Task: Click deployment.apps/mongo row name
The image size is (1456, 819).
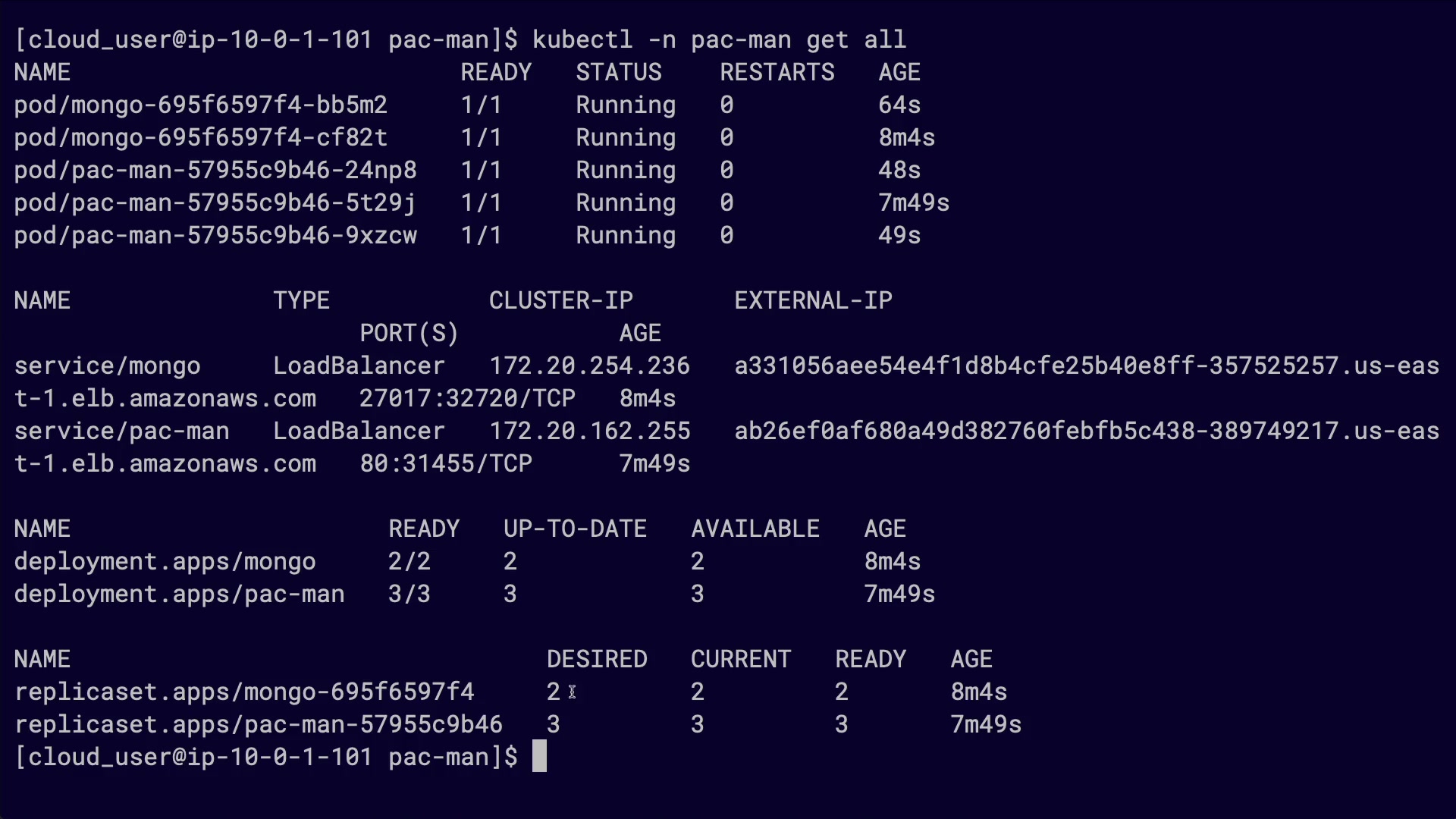Action: (165, 562)
